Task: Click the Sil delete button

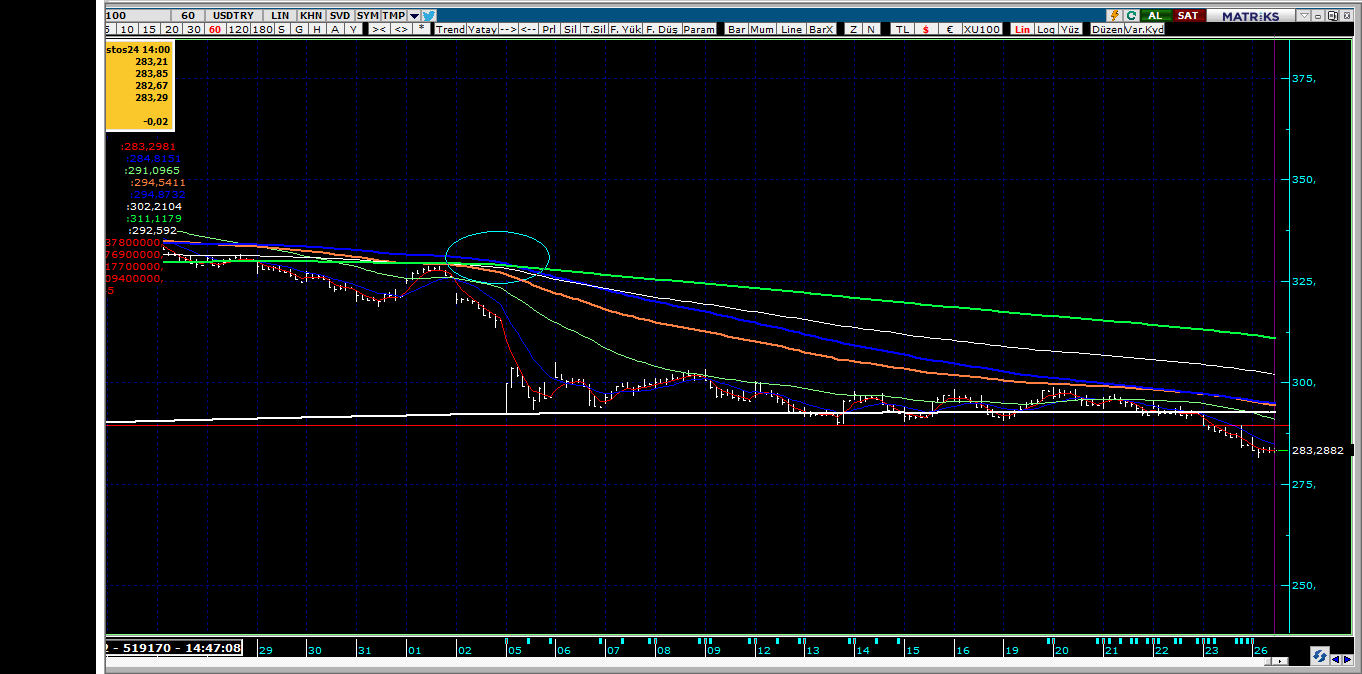Action: pos(570,30)
